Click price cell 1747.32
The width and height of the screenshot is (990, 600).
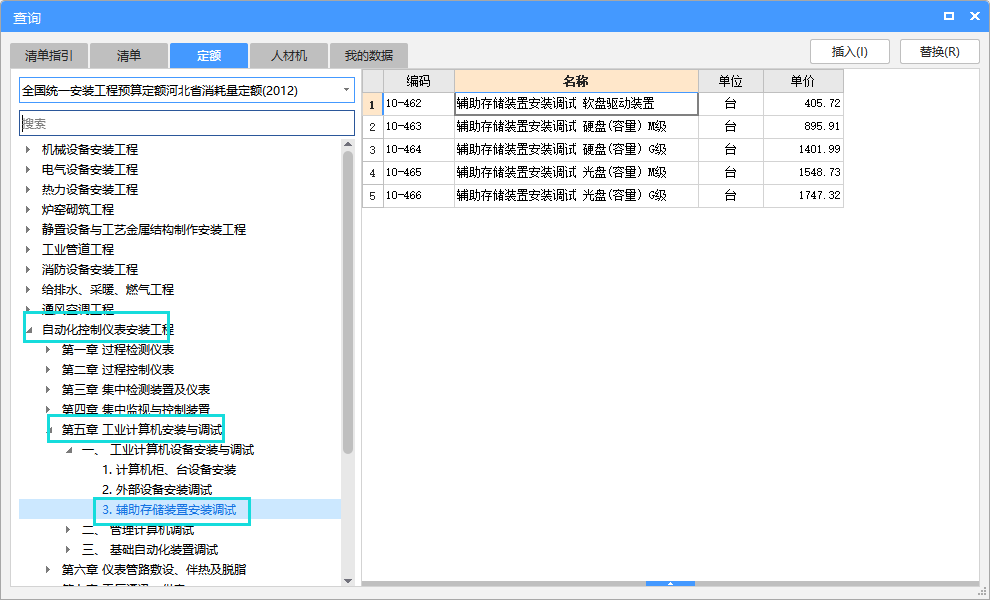click(803, 196)
